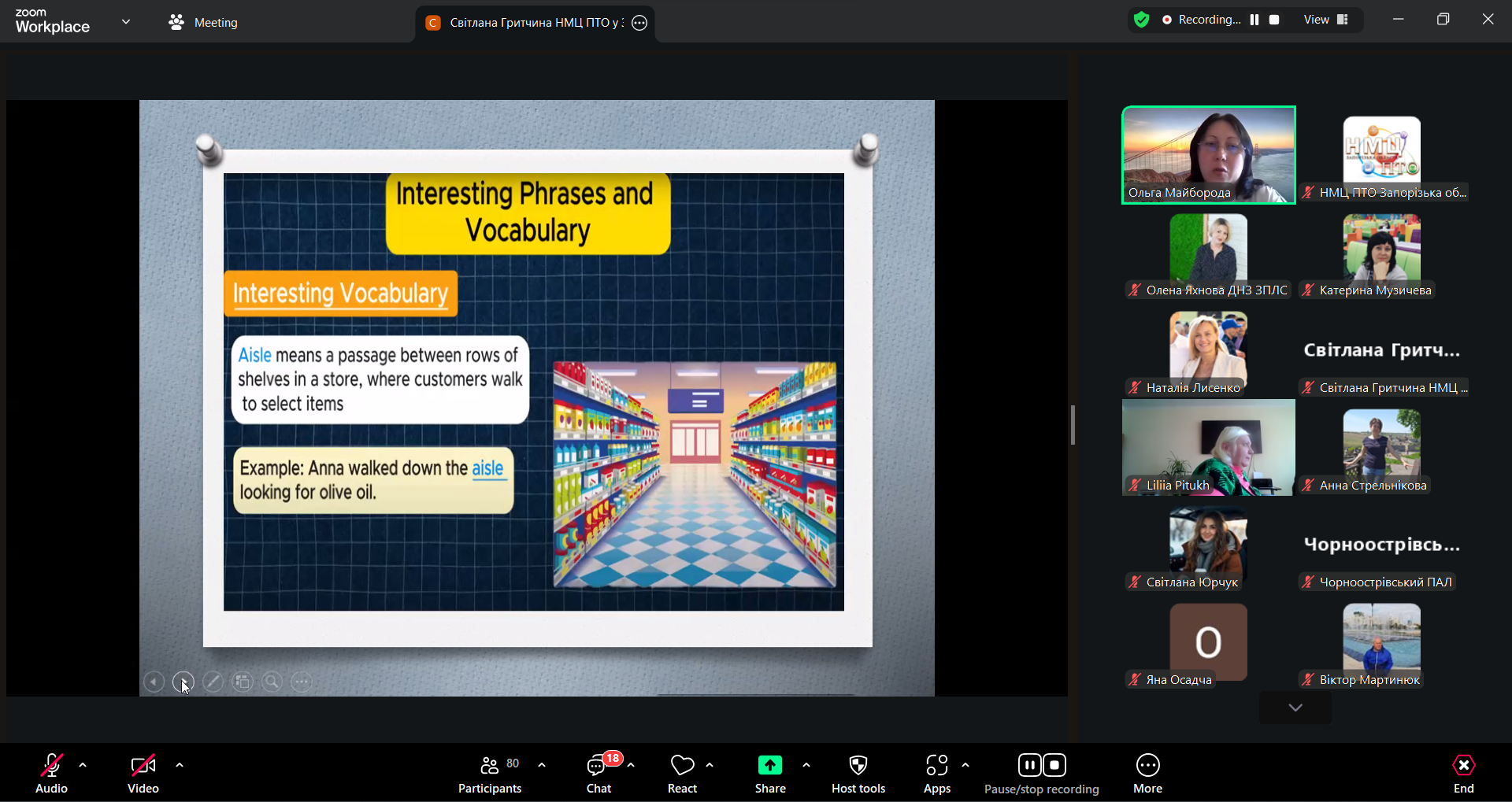Select the Meeting tab
1512x802 pixels.
(203, 23)
